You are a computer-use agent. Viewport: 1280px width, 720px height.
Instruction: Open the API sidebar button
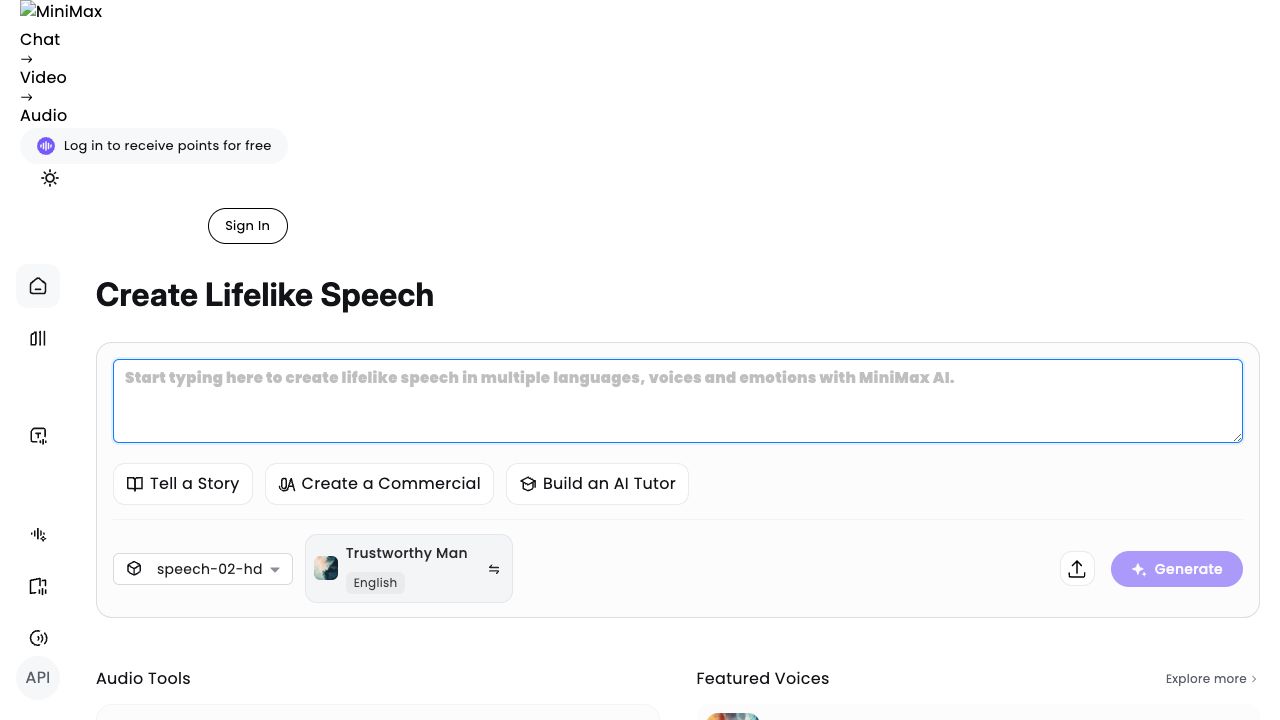[x=38, y=678]
